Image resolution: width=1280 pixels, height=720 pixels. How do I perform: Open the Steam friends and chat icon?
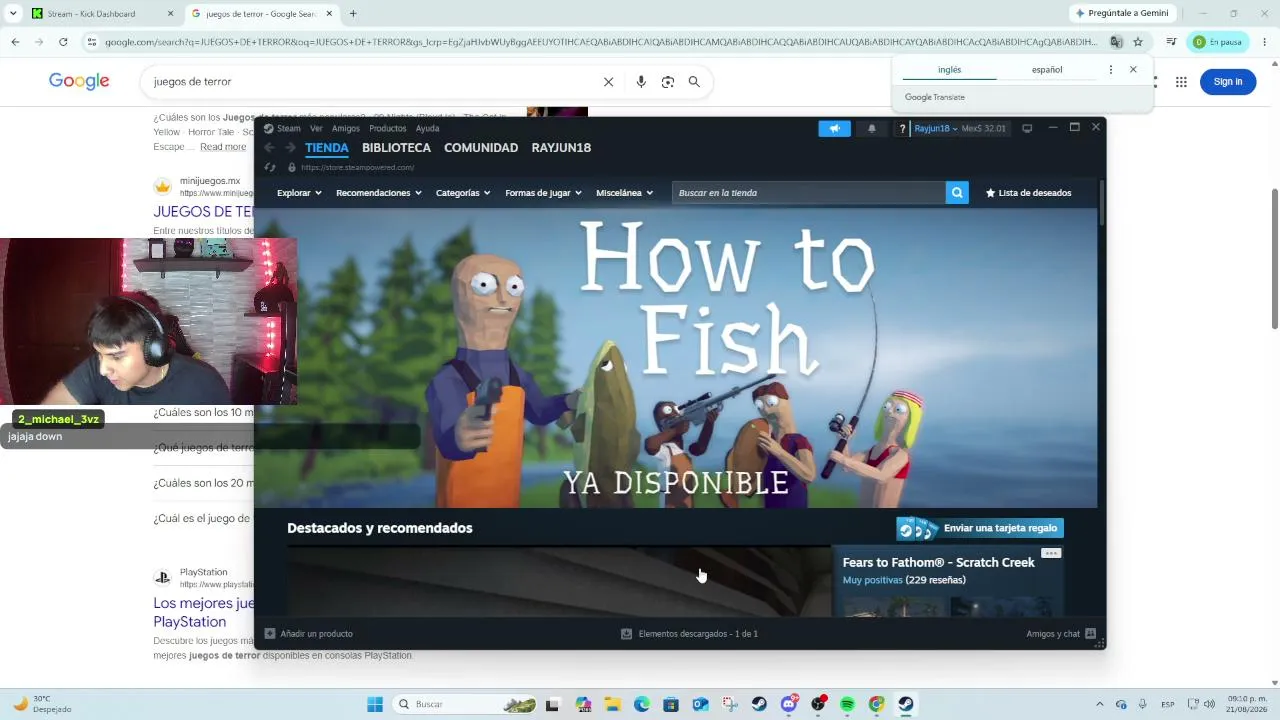[1090, 634]
